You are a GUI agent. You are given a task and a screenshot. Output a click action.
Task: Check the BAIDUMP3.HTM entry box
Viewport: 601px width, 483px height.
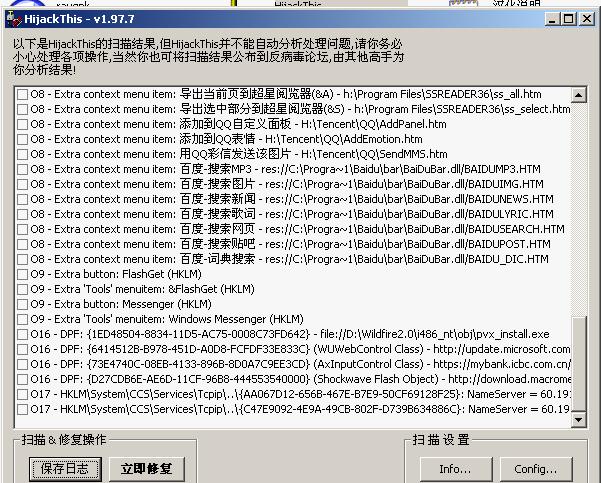coord(22,169)
